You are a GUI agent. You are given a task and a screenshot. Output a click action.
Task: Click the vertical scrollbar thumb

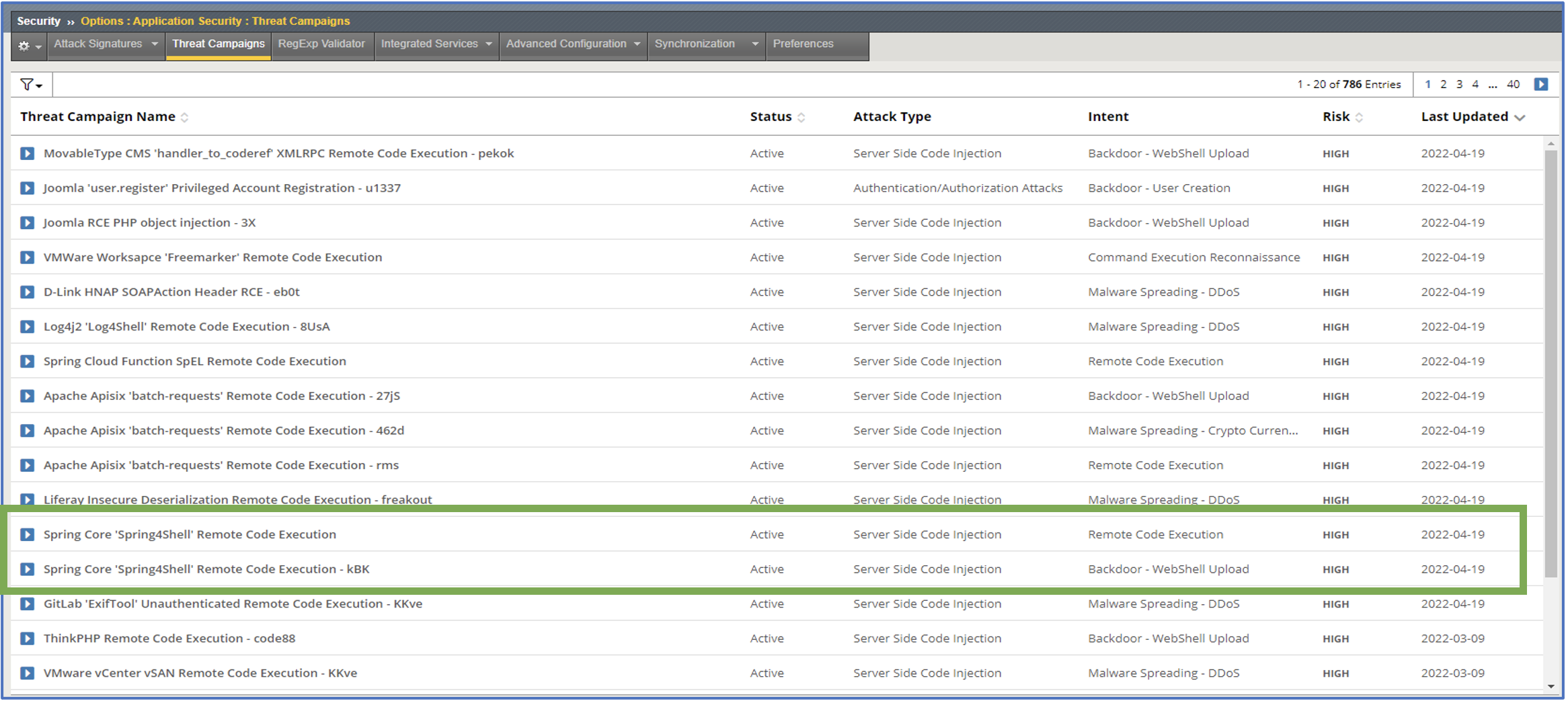pos(1551,363)
